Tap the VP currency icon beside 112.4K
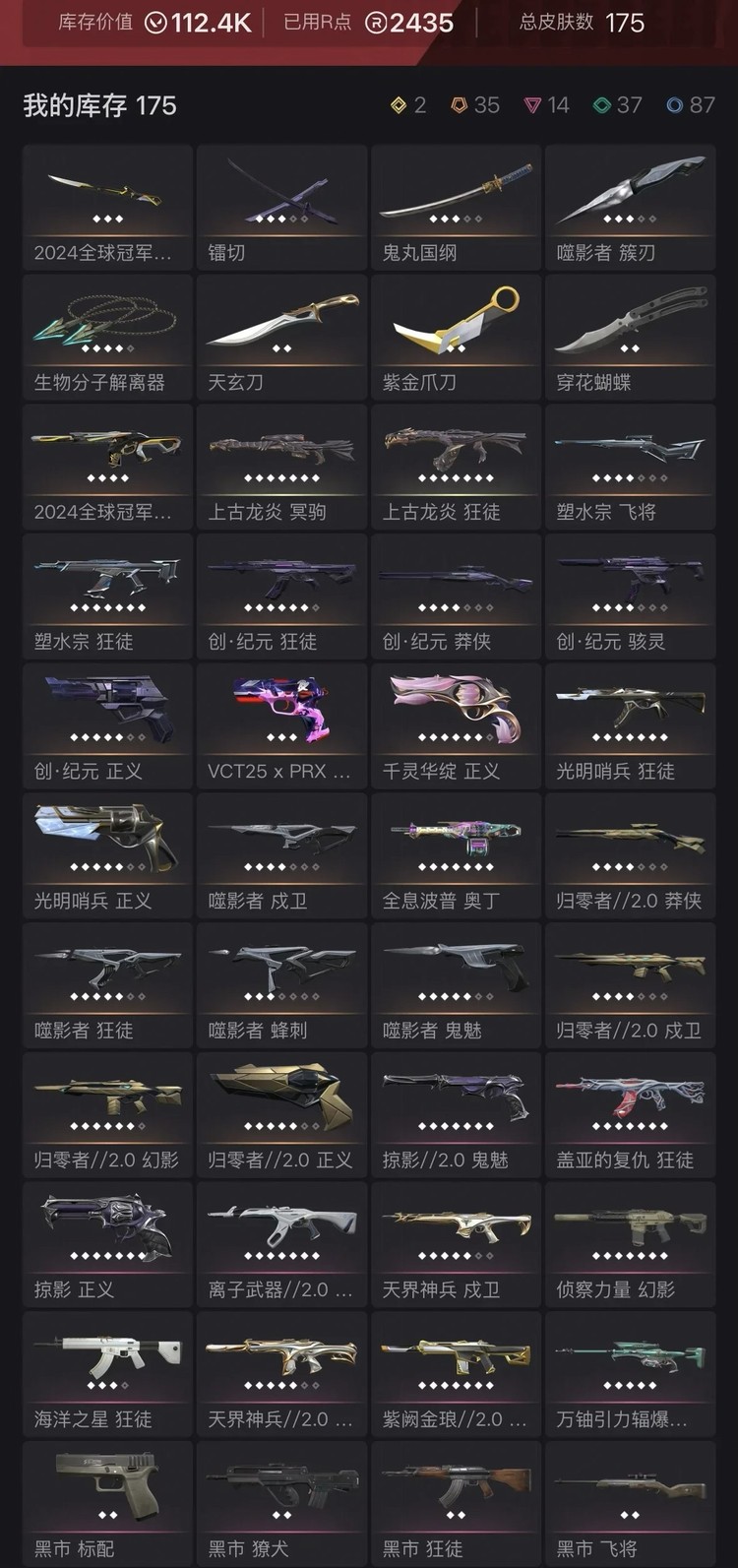The height and width of the screenshot is (1568, 738). point(155,23)
